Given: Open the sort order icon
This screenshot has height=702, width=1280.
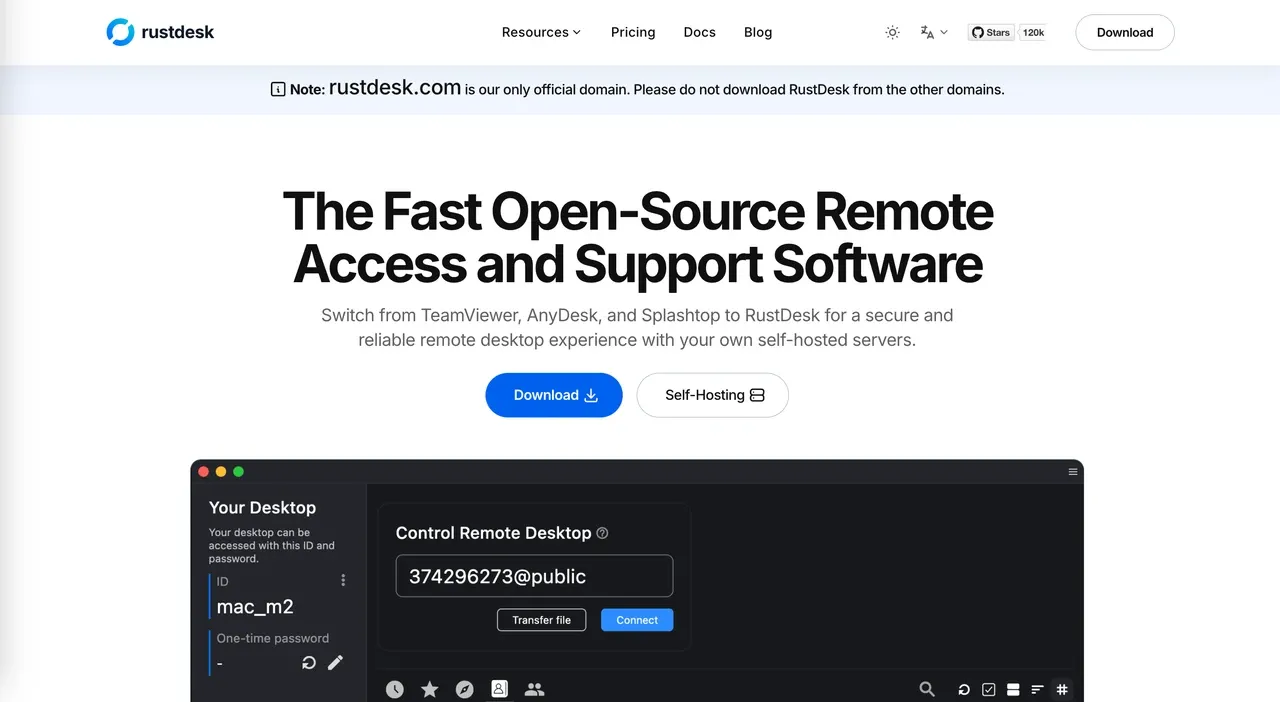Looking at the screenshot, I should click(1037, 689).
